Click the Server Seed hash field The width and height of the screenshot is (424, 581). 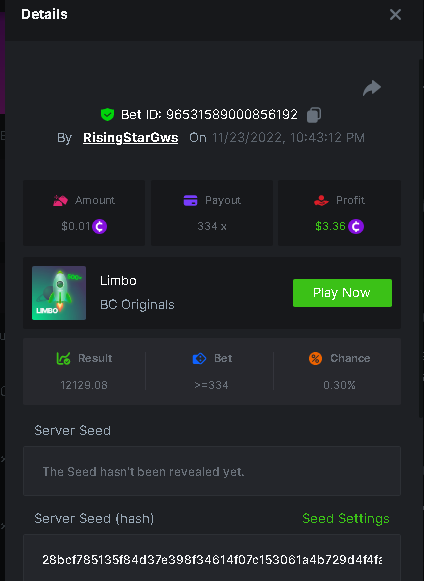point(212,559)
